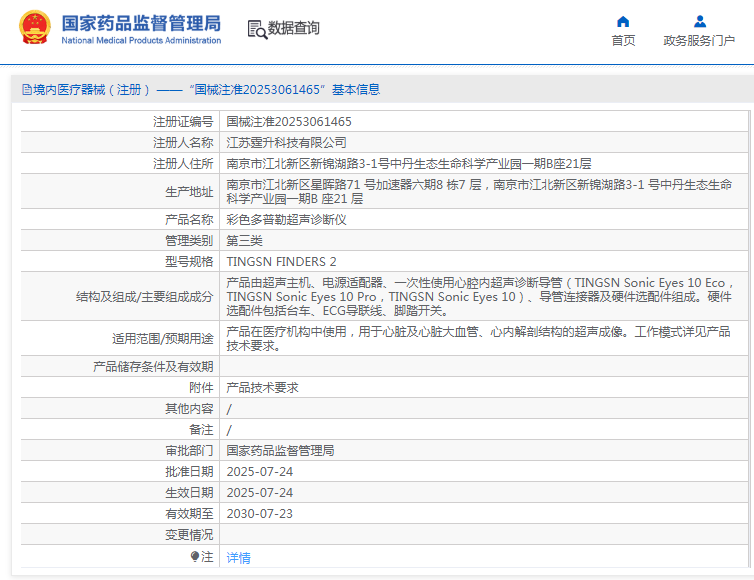754x580 pixels.
Task: Click the 结构及组成 description text
Action: 479,296
